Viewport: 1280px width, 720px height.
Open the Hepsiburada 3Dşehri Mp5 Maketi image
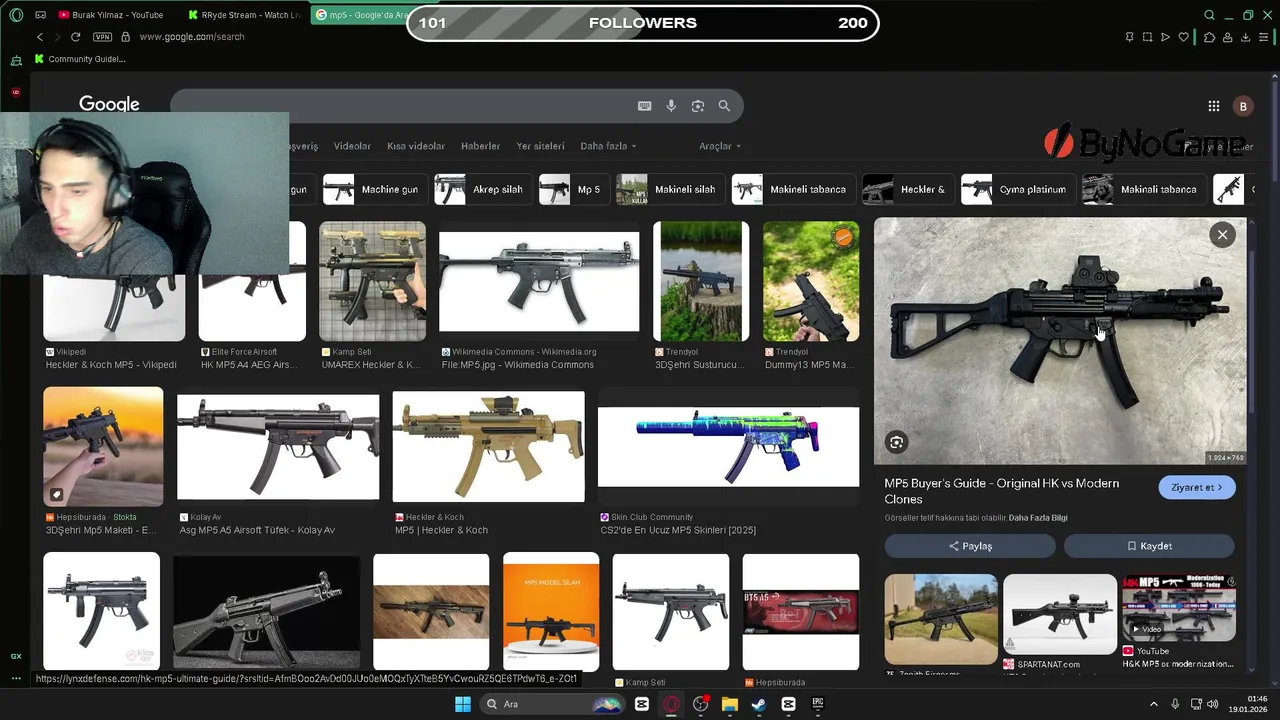[103, 446]
